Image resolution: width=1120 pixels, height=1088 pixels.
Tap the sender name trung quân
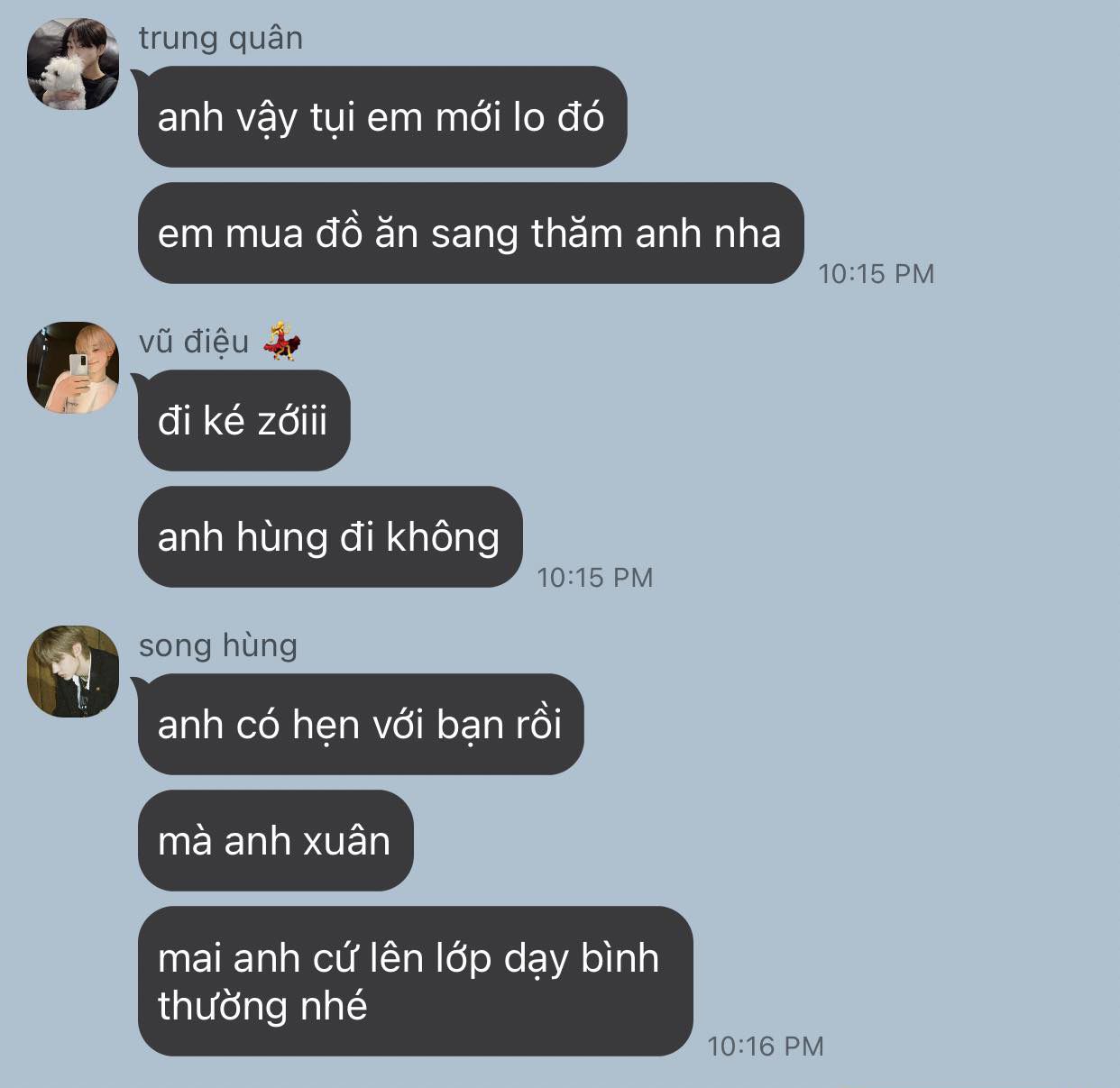pyautogui.click(x=221, y=38)
